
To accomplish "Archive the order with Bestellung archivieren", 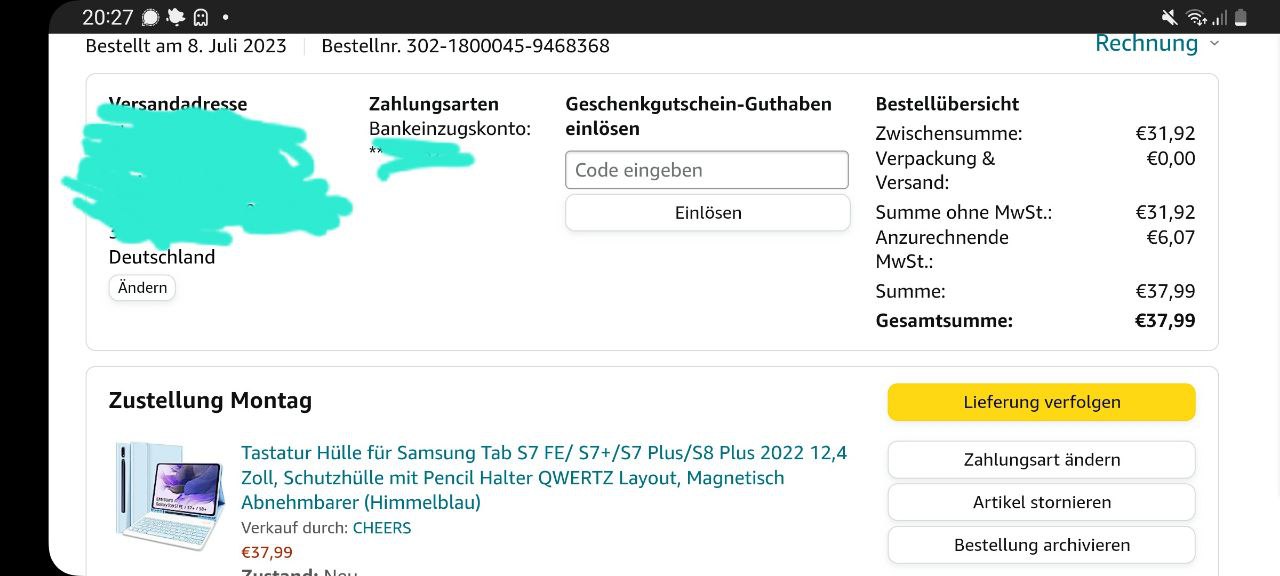I will point(1041,545).
